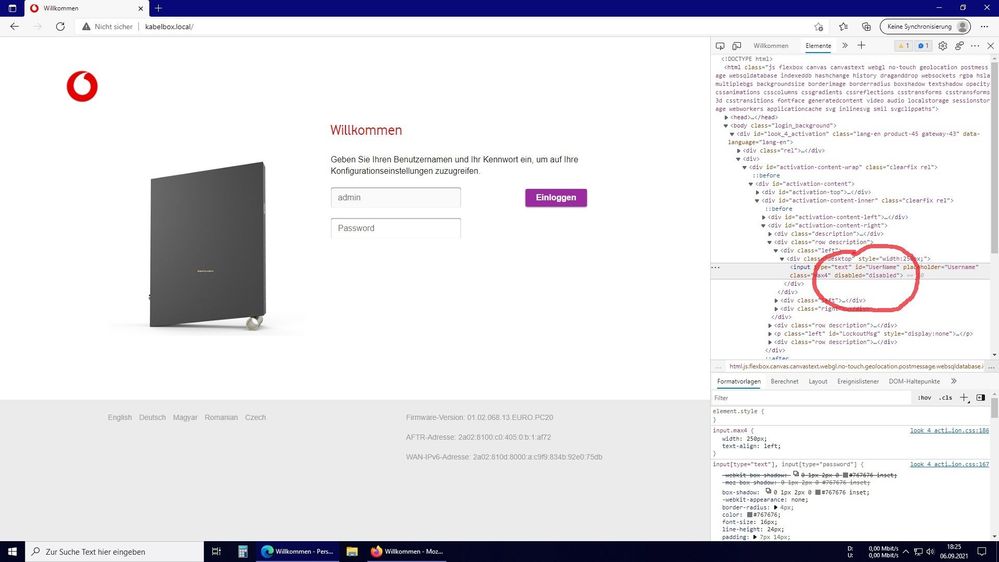The height and width of the screenshot is (562, 999).
Task: Click the DevTools feedback icon
Action: pos(959,46)
